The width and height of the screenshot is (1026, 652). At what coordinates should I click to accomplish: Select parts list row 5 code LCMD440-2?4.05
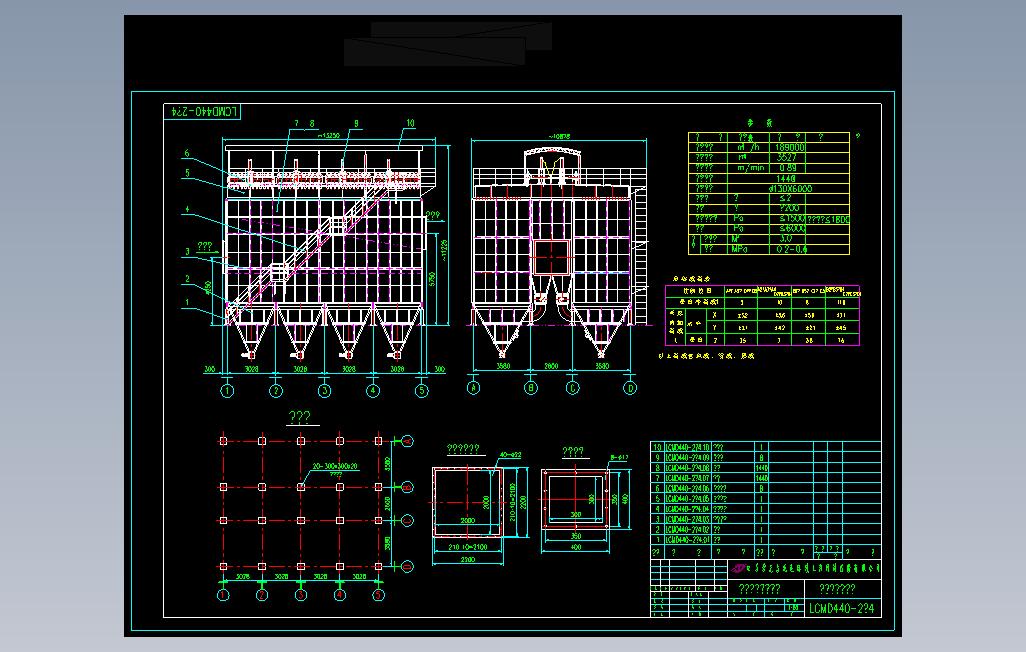click(688, 499)
